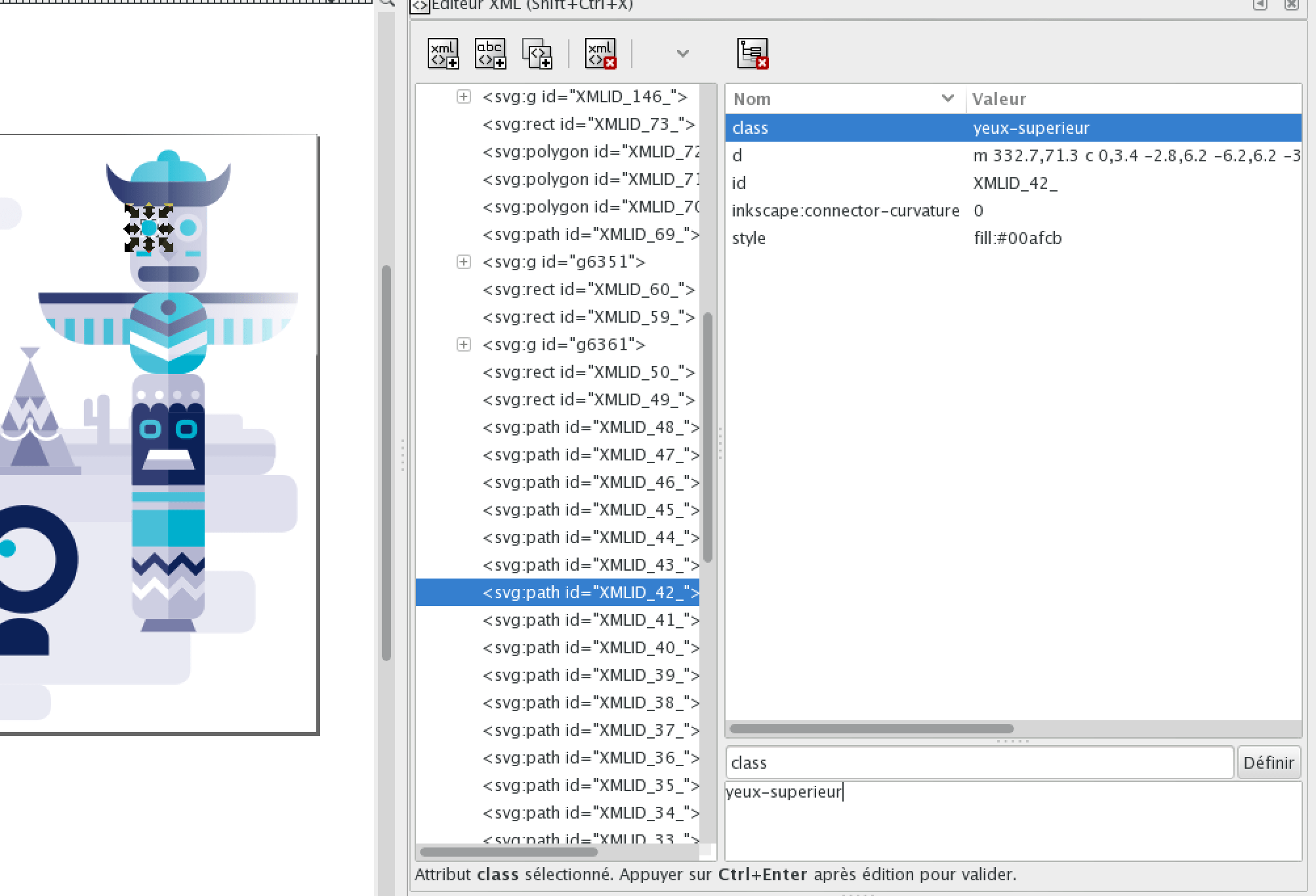This screenshot has height=896, width=1316.
Task: Click the delete attribute icon
Action: point(752,53)
